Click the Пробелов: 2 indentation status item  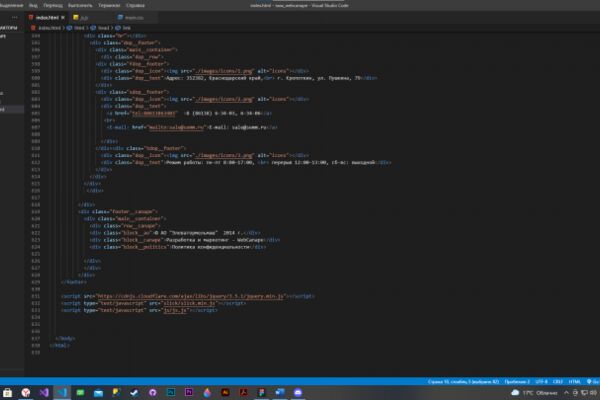[x=517, y=382]
